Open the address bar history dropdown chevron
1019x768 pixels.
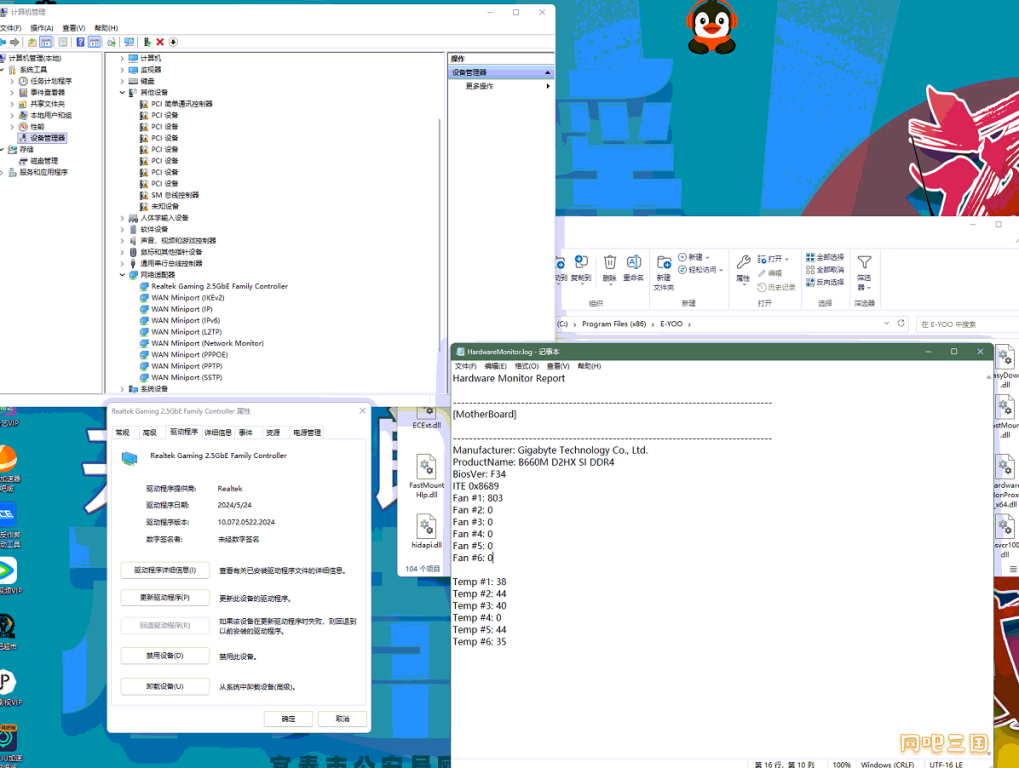886,324
